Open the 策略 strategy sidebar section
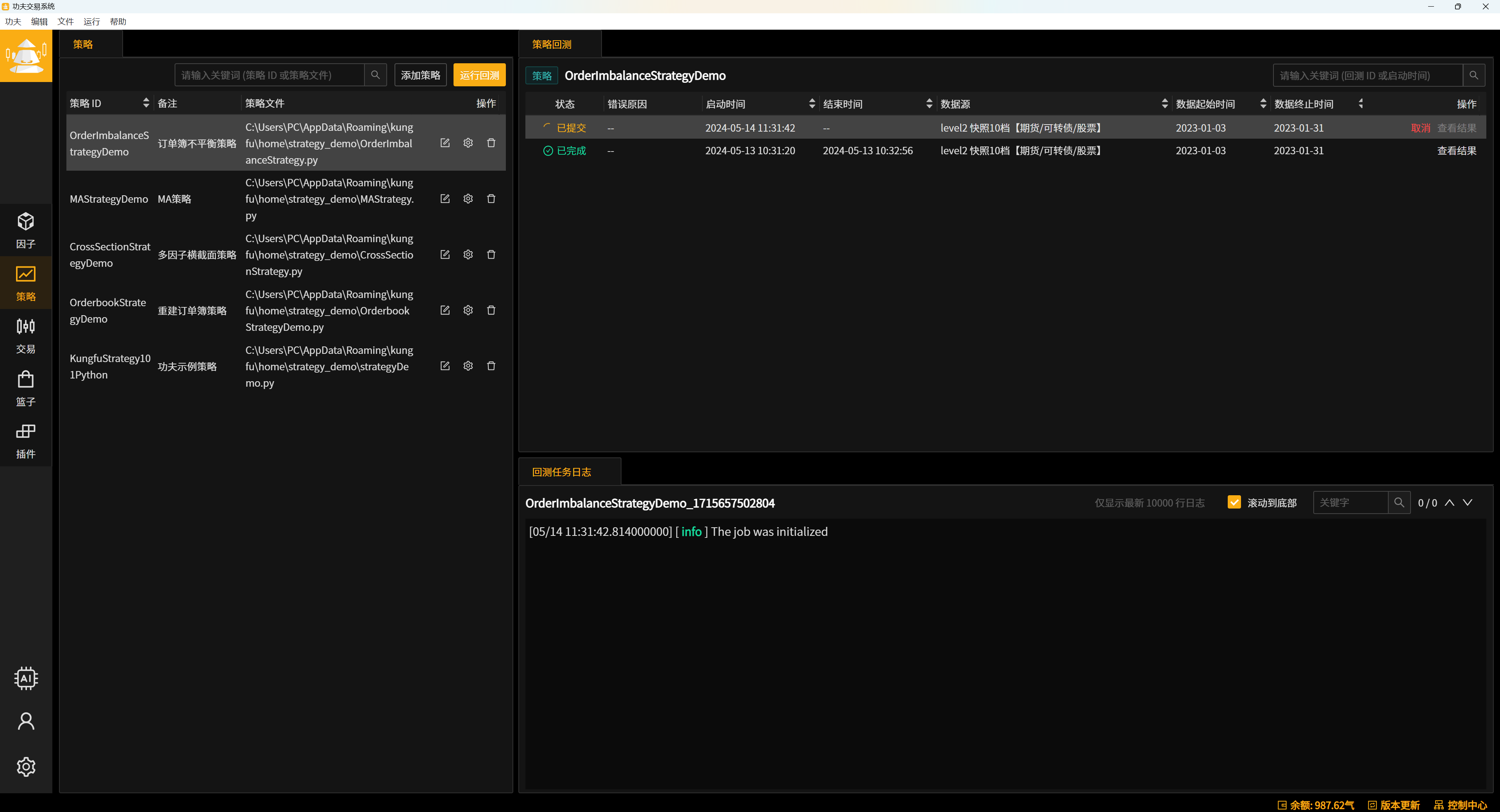The image size is (1500, 812). (x=26, y=283)
